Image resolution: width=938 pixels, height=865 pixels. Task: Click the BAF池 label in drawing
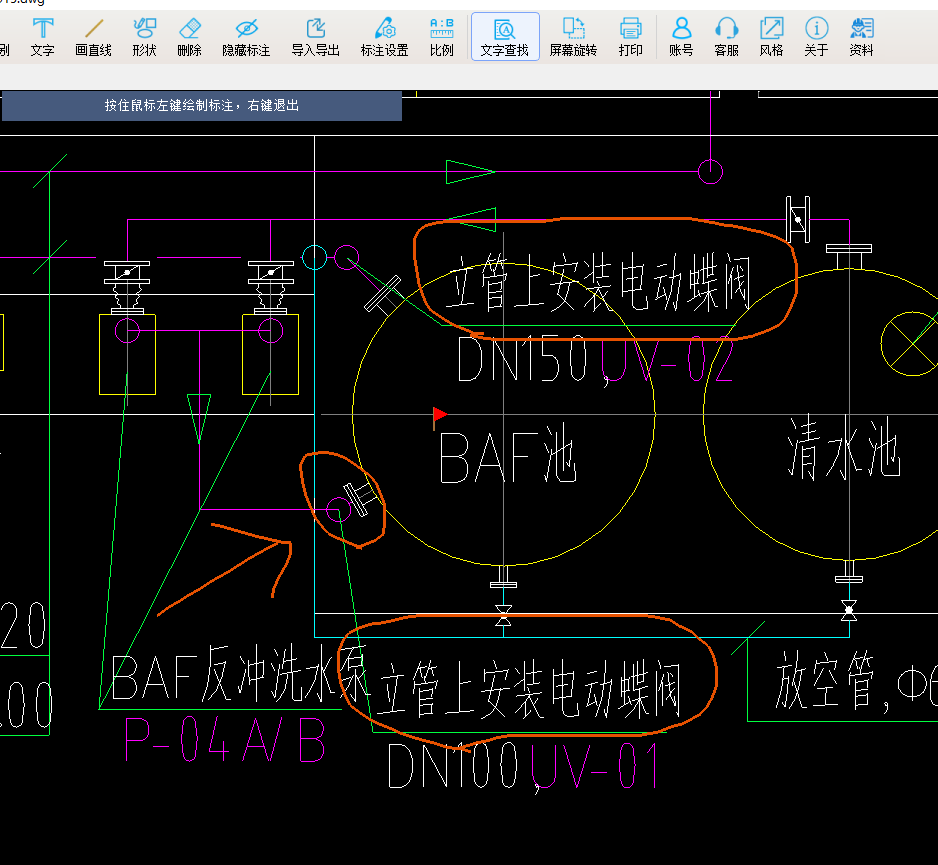[x=507, y=456]
